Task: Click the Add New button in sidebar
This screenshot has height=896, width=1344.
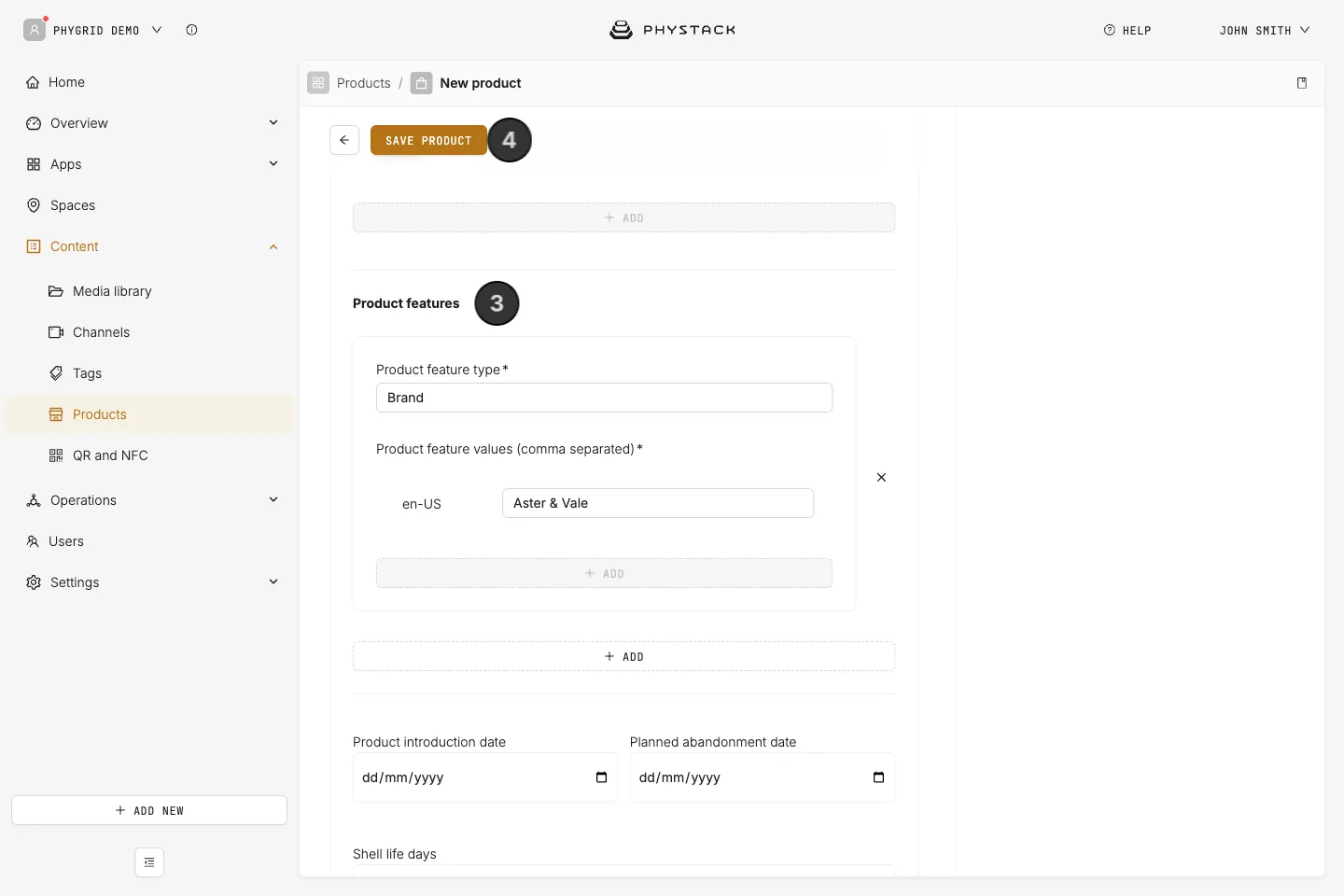Action: 149,810
